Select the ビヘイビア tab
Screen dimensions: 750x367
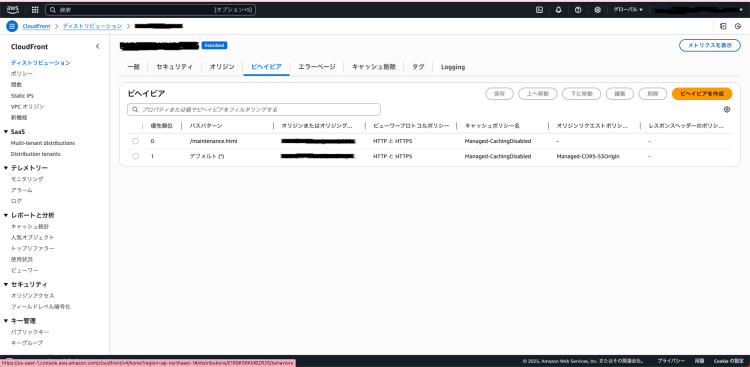click(266, 67)
